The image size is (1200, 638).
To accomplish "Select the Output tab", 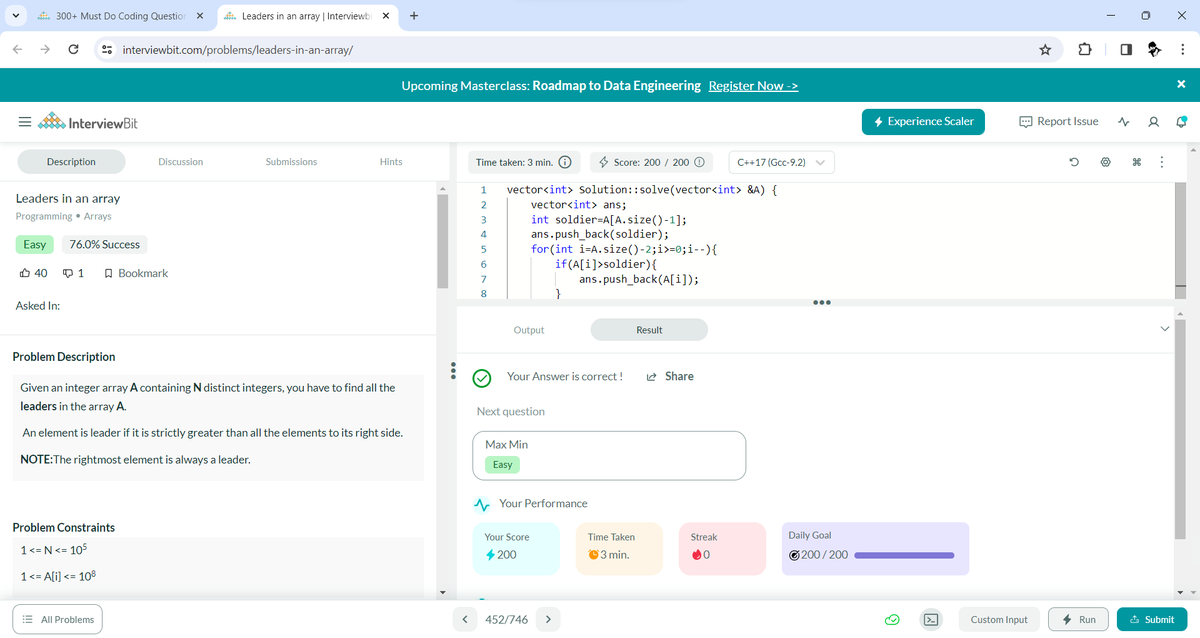I will [x=529, y=330].
